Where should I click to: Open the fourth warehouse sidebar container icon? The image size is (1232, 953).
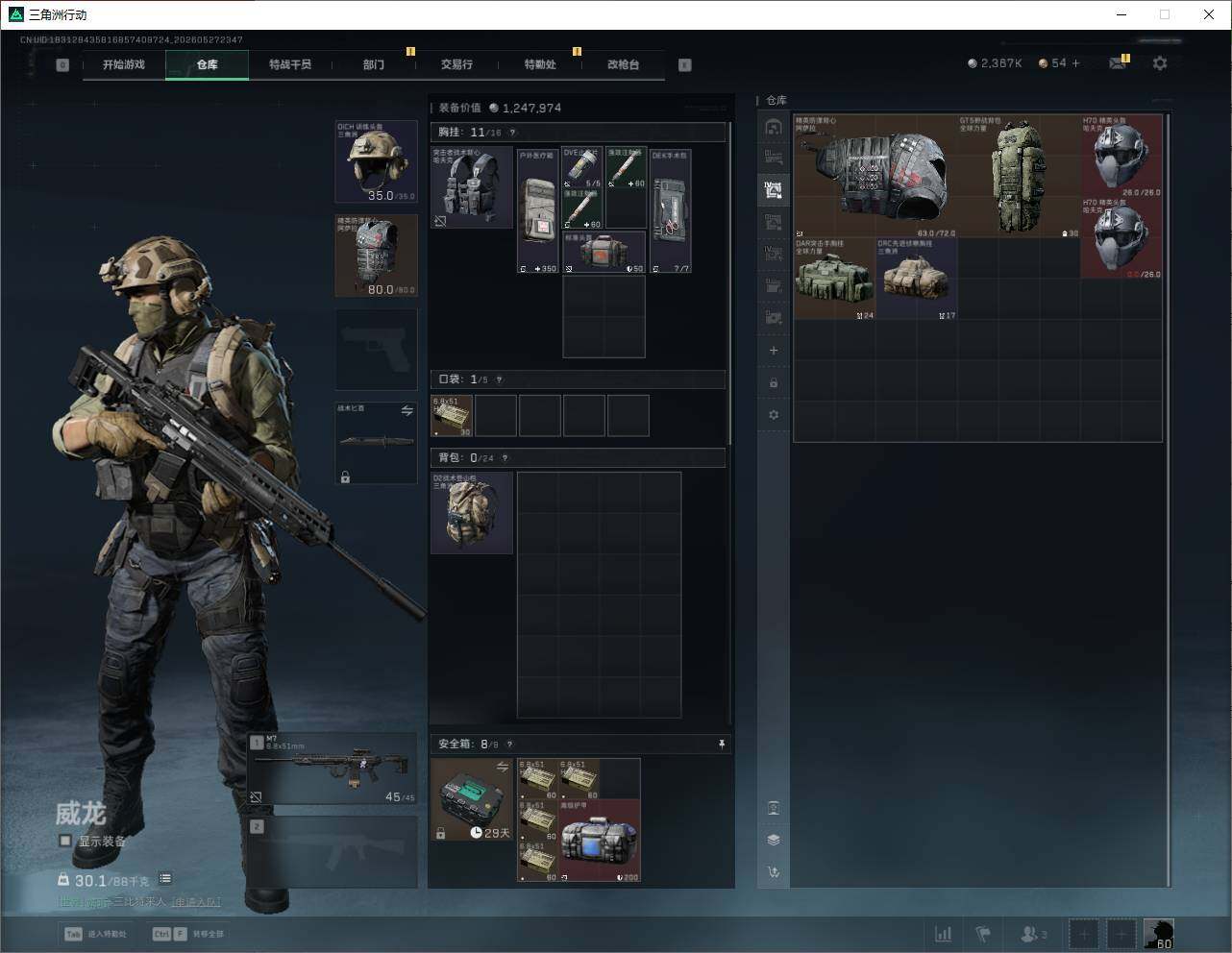774,222
